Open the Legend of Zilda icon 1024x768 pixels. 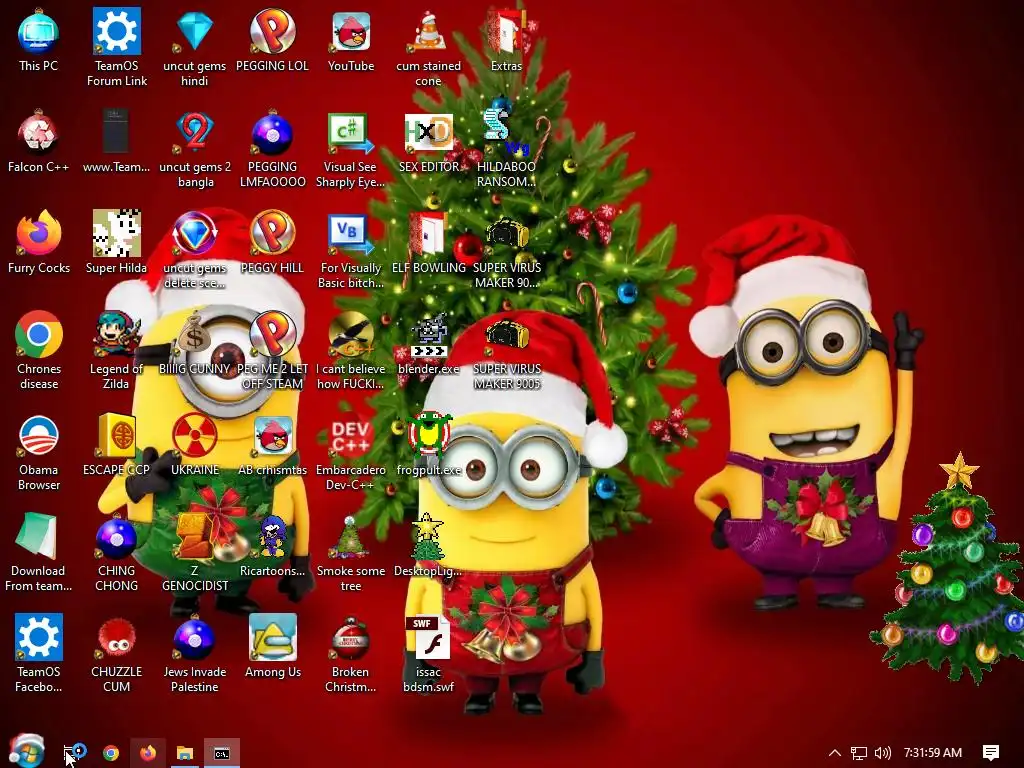116,351
